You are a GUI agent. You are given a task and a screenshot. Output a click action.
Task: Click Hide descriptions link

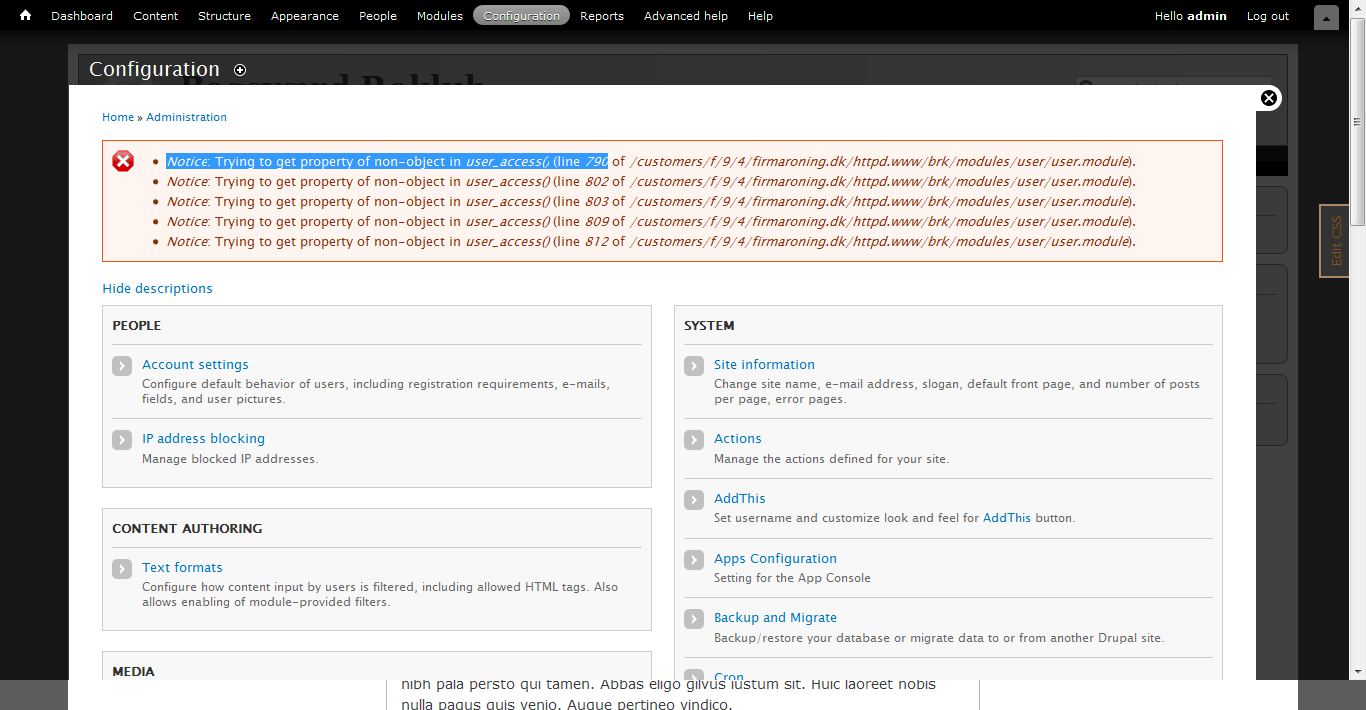(157, 289)
